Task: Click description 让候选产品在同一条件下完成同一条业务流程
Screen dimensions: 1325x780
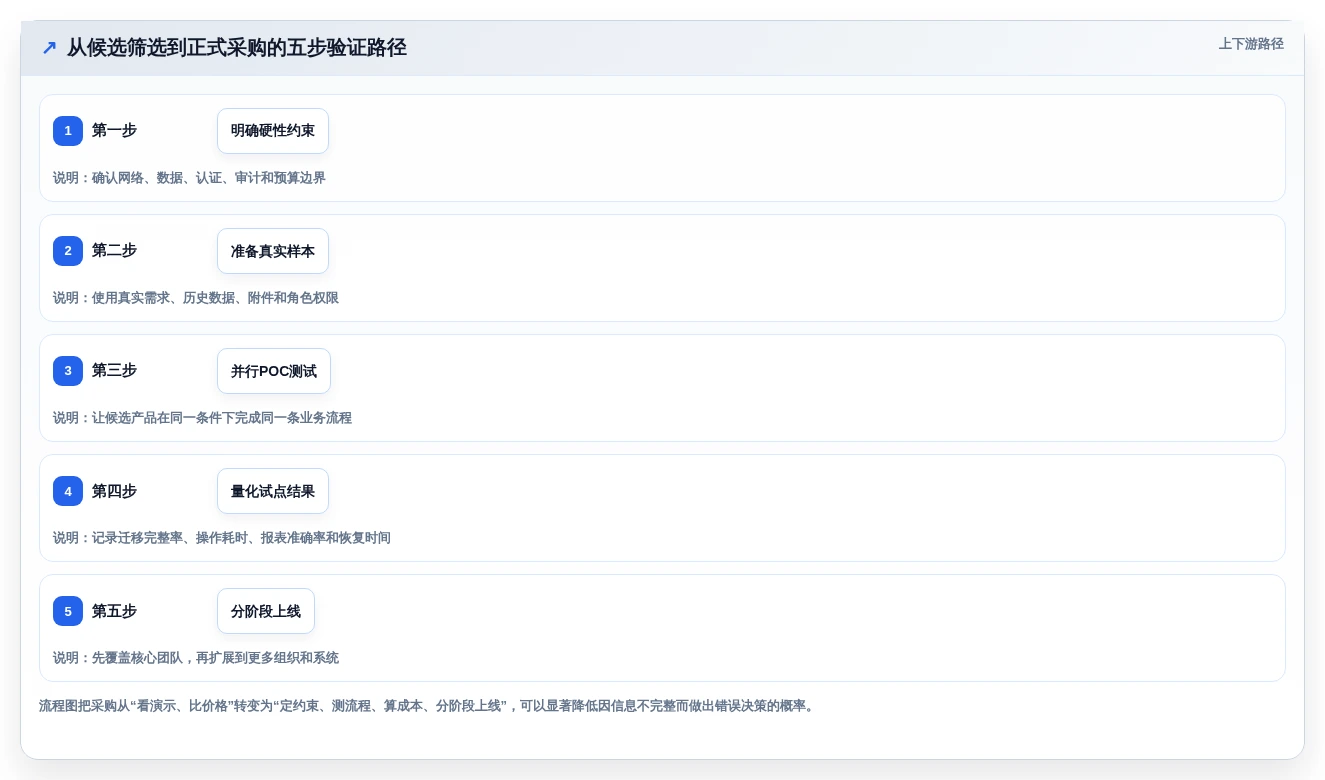Action: tap(222, 418)
